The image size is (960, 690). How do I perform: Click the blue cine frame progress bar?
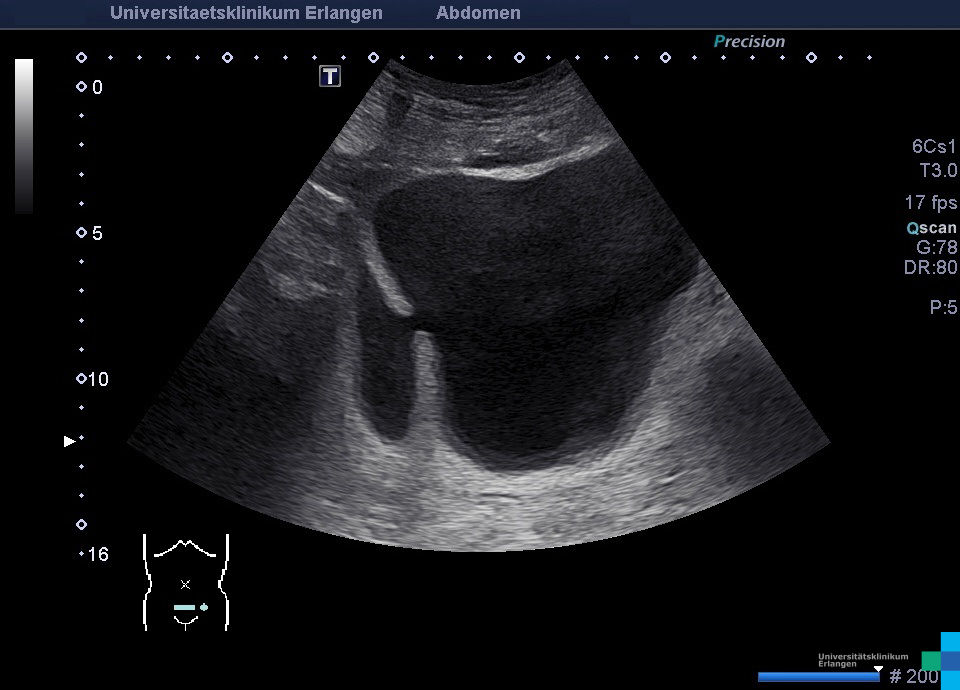(x=818, y=677)
